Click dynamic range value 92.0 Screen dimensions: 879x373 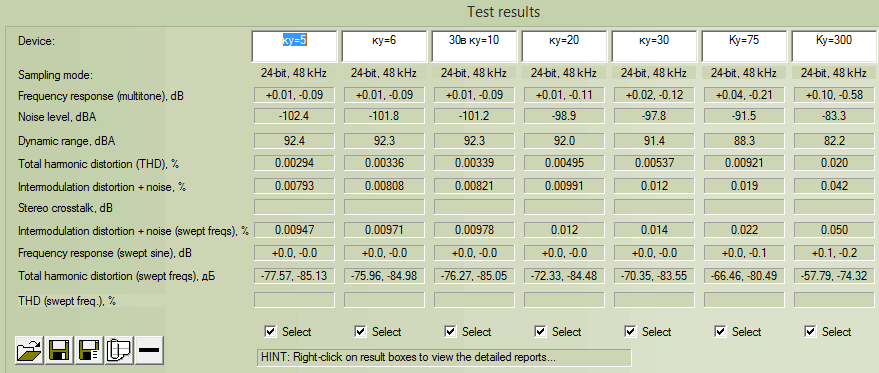click(565, 141)
